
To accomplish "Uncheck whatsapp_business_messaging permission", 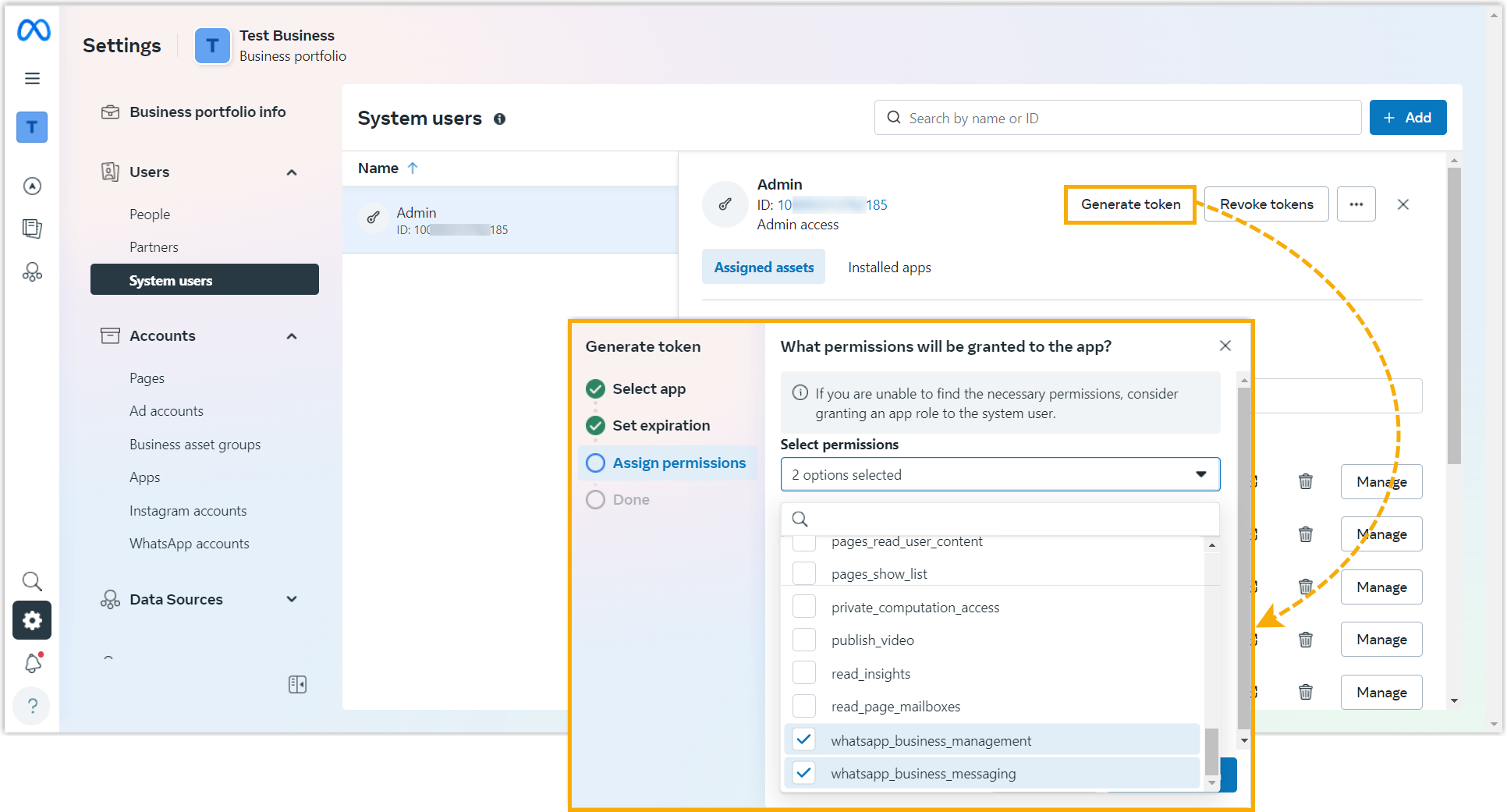I will pyautogui.click(x=803, y=773).
